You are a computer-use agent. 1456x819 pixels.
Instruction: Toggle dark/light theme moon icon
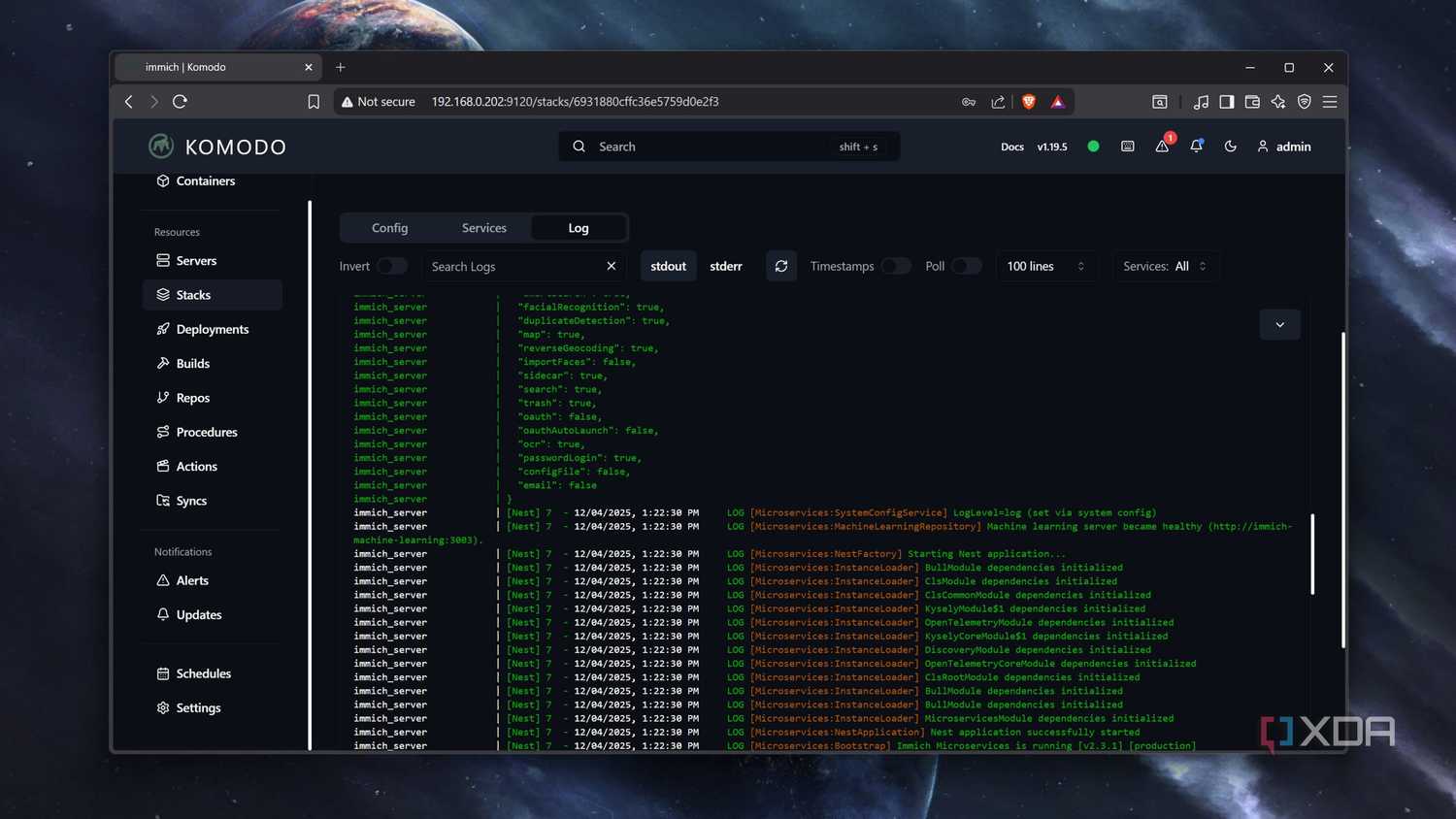pyautogui.click(x=1231, y=147)
